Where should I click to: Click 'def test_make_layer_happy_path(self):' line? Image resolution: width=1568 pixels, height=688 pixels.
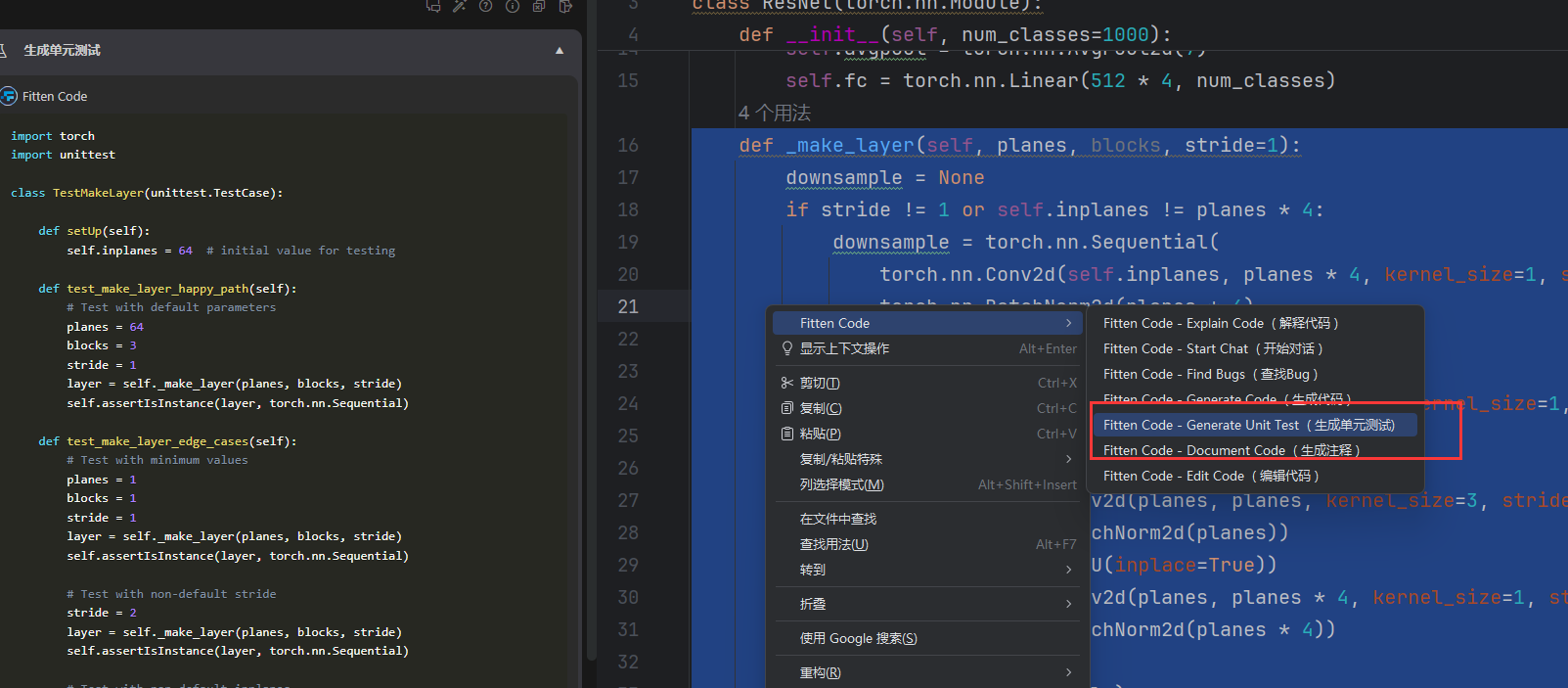(x=167, y=289)
